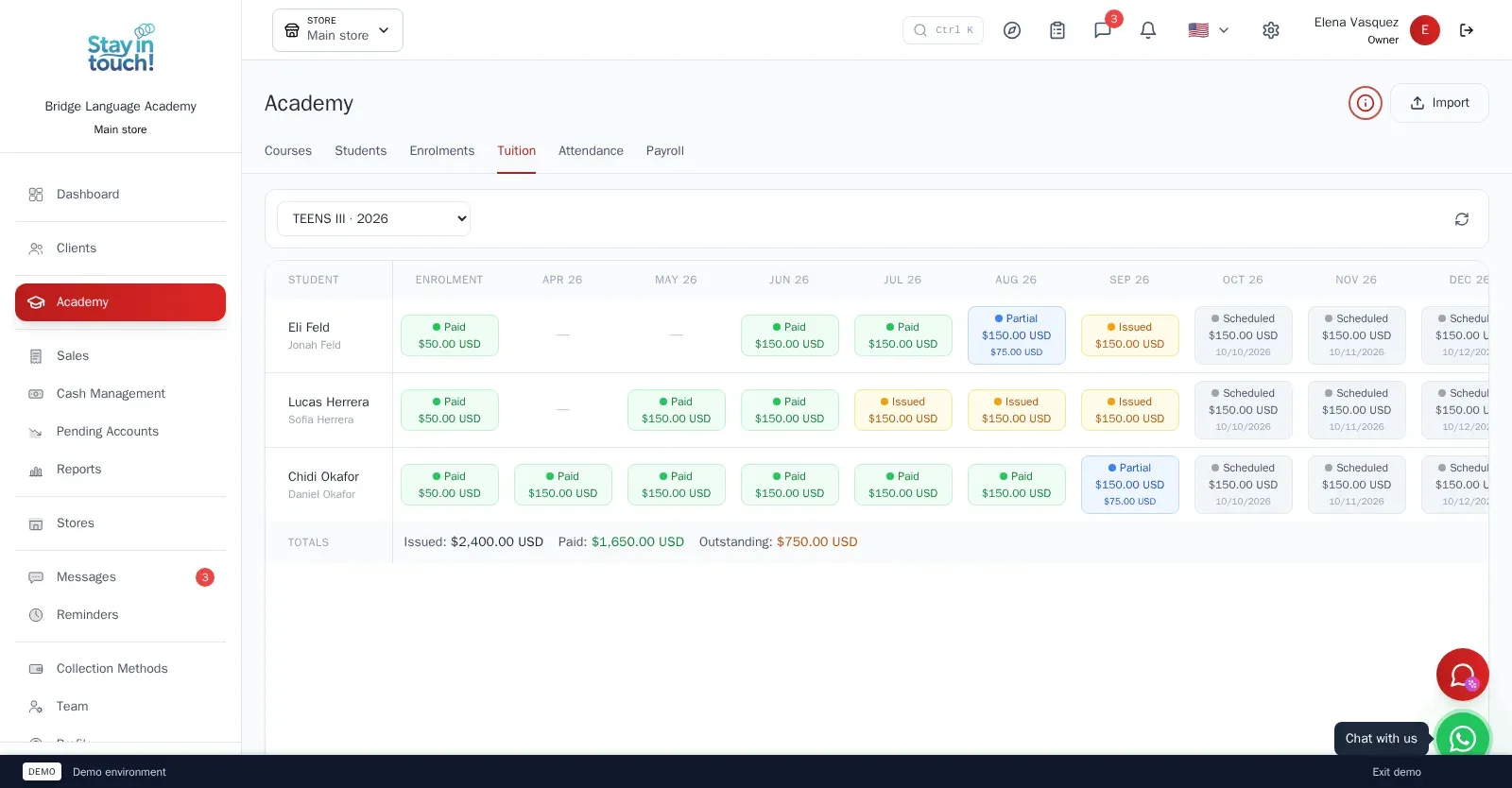The height and width of the screenshot is (788, 1512).
Task: Switch to the Payroll tab
Action: (x=665, y=151)
